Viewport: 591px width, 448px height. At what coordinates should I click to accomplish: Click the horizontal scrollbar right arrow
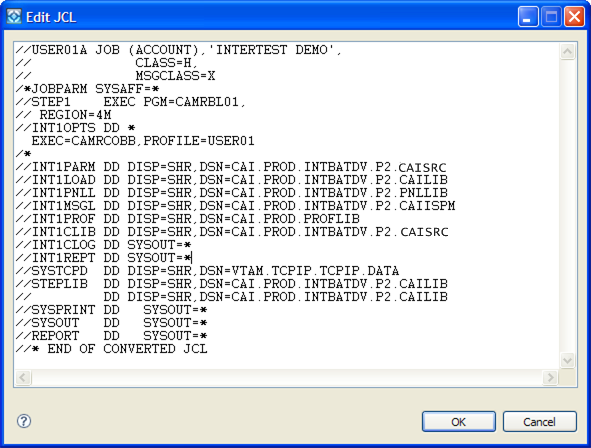click(550, 377)
